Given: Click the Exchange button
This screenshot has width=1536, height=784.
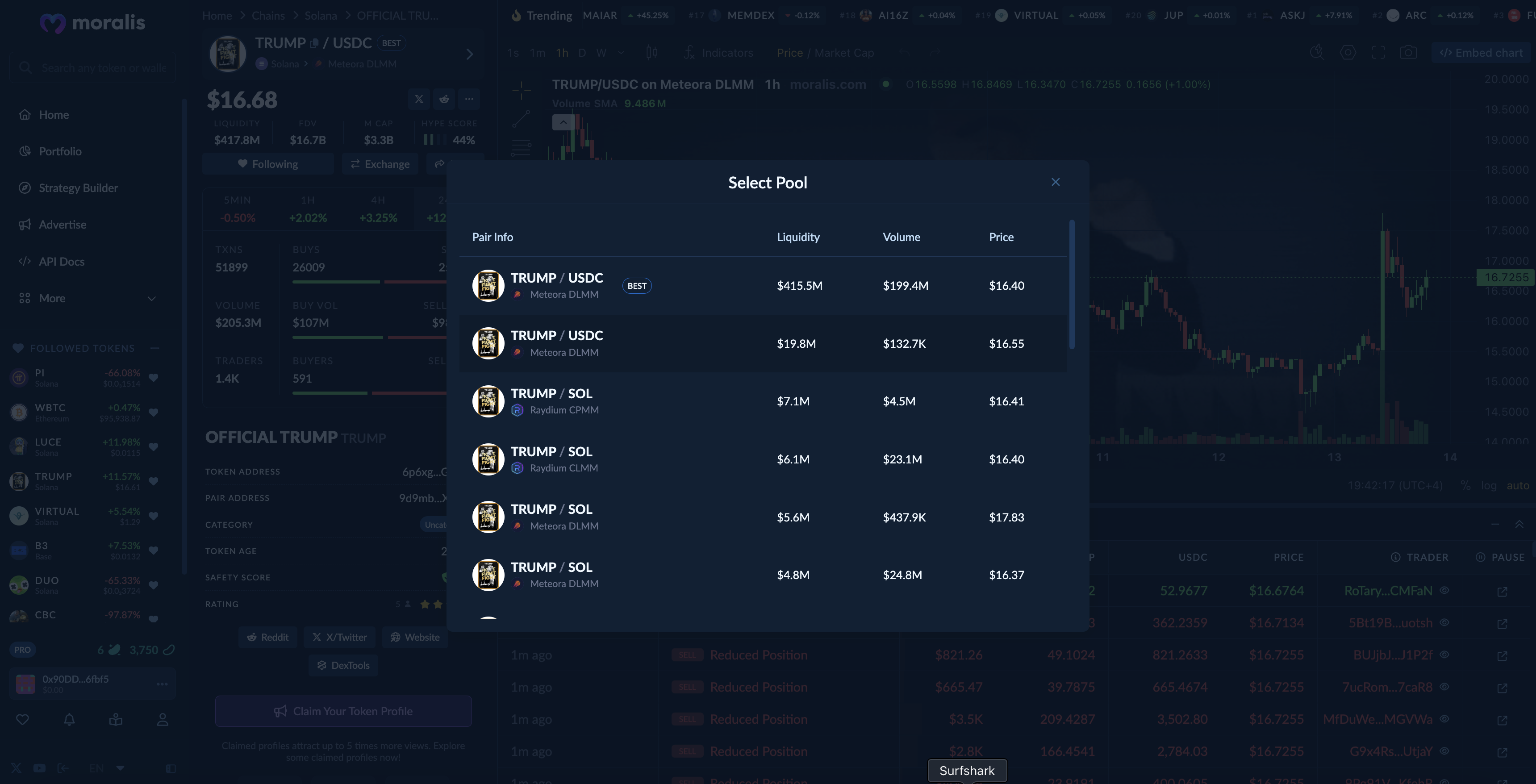Looking at the screenshot, I should [380, 164].
